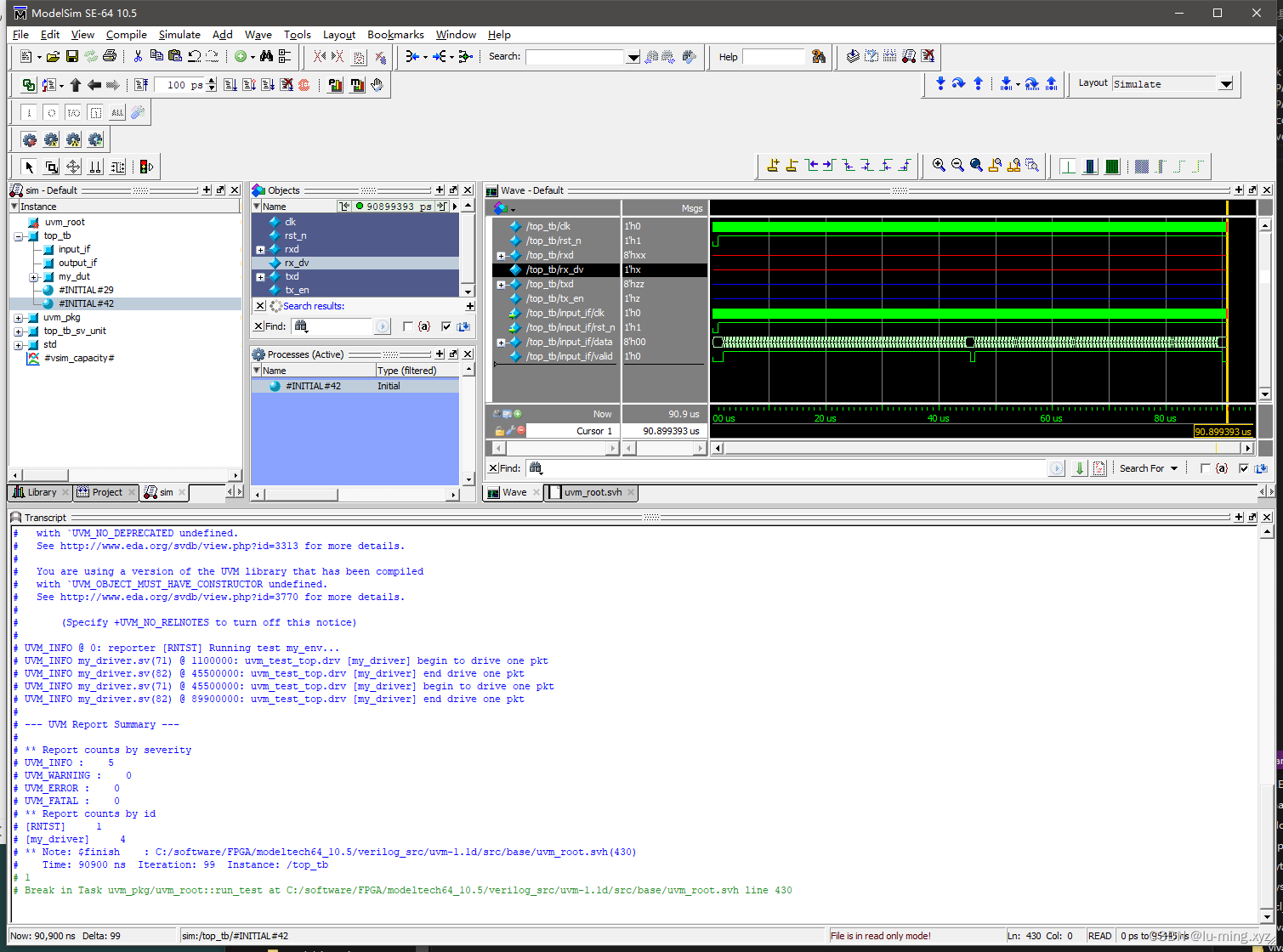The width and height of the screenshot is (1283, 952).
Task: Open the Search box dropdown arrow
Action: pos(633,57)
